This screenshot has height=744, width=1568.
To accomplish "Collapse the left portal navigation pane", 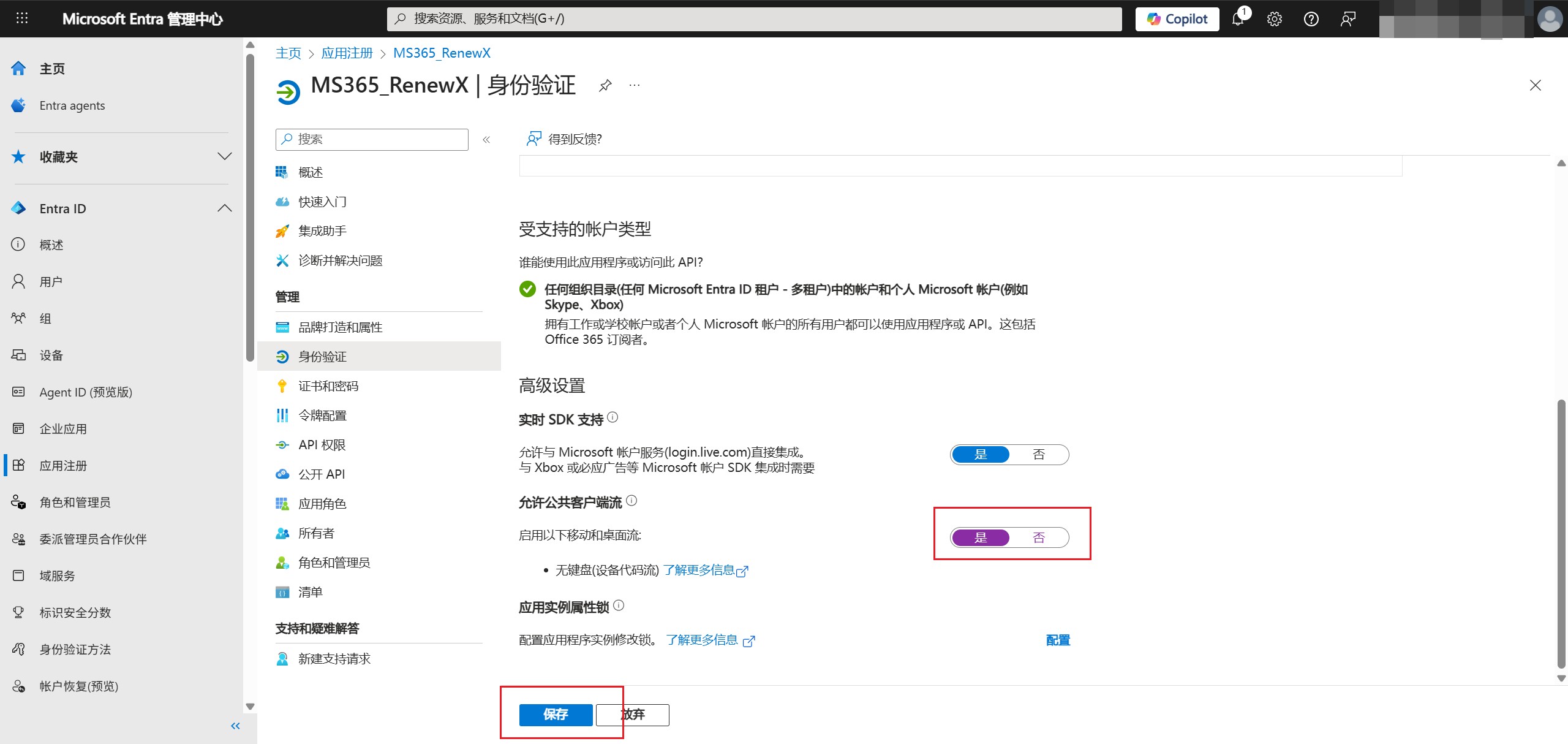I will pyautogui.click(x=235, y=726).
